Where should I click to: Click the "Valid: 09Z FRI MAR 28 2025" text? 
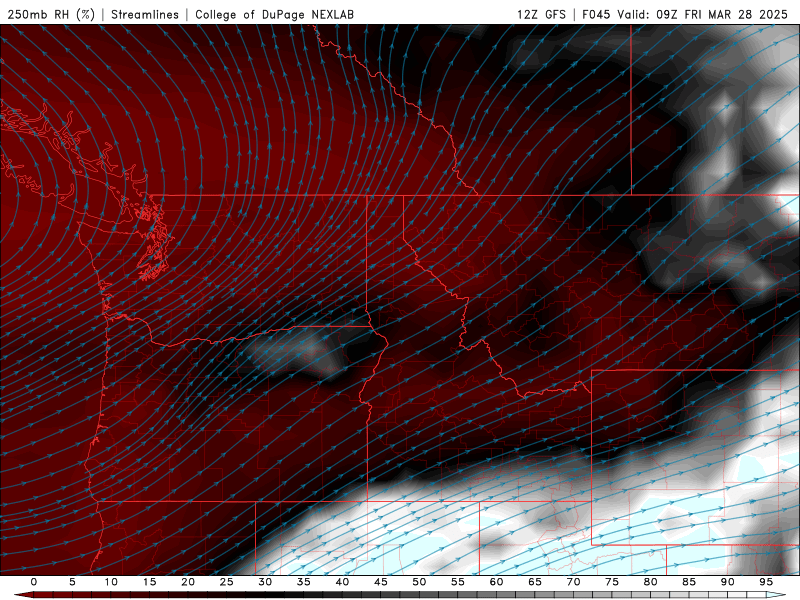click(703, 14)
